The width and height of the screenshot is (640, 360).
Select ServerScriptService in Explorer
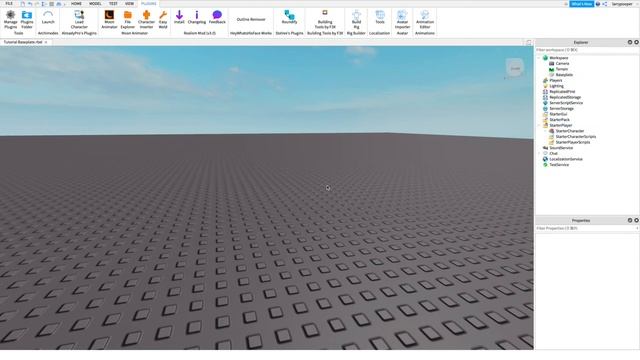tap(566, 103)
